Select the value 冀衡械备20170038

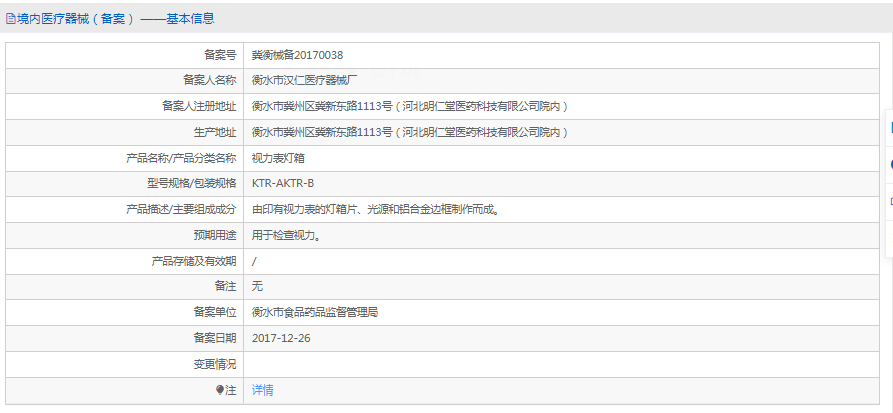pyautogui.click(x=297, y=55)
